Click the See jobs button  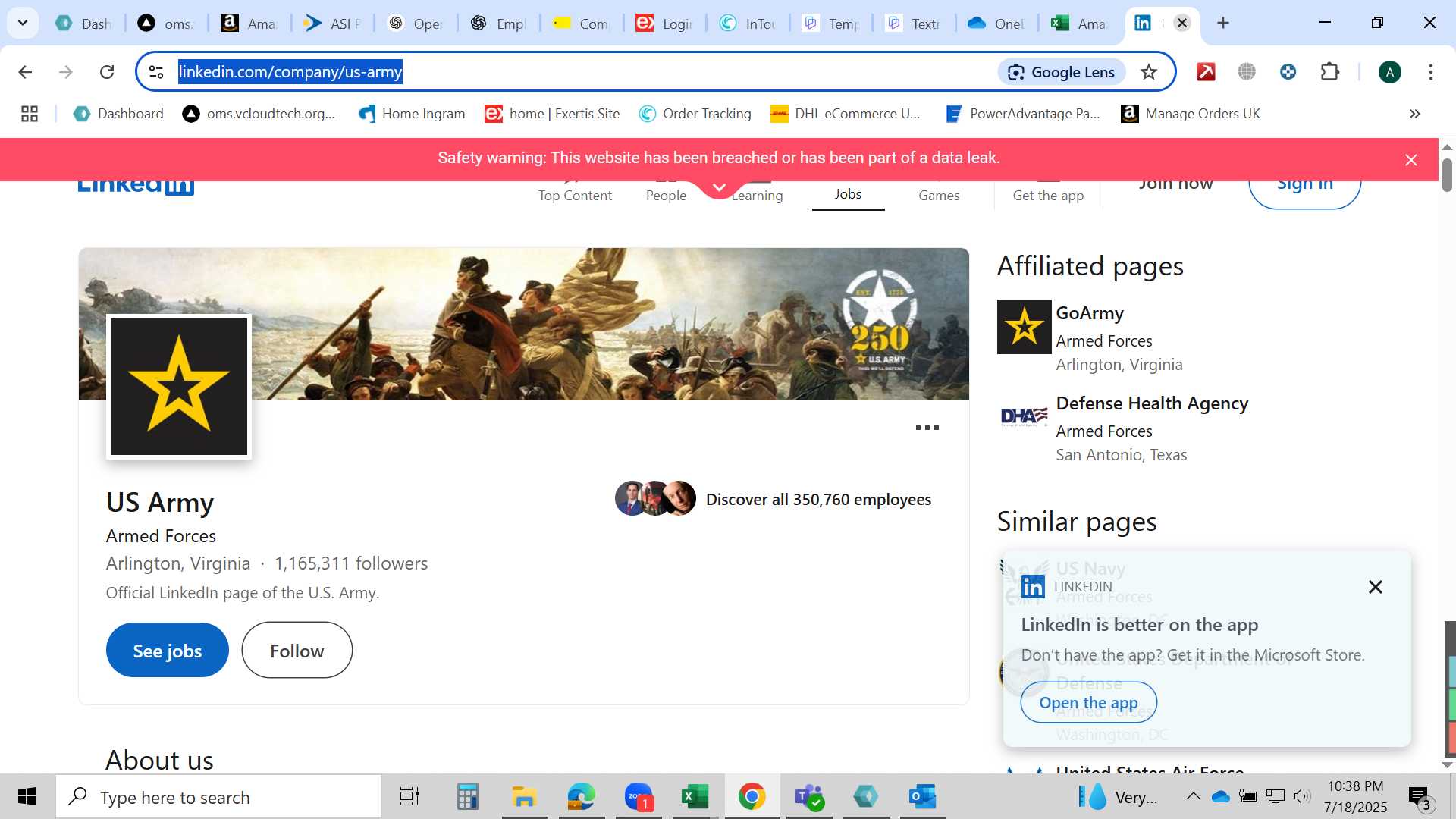point(167,651)
